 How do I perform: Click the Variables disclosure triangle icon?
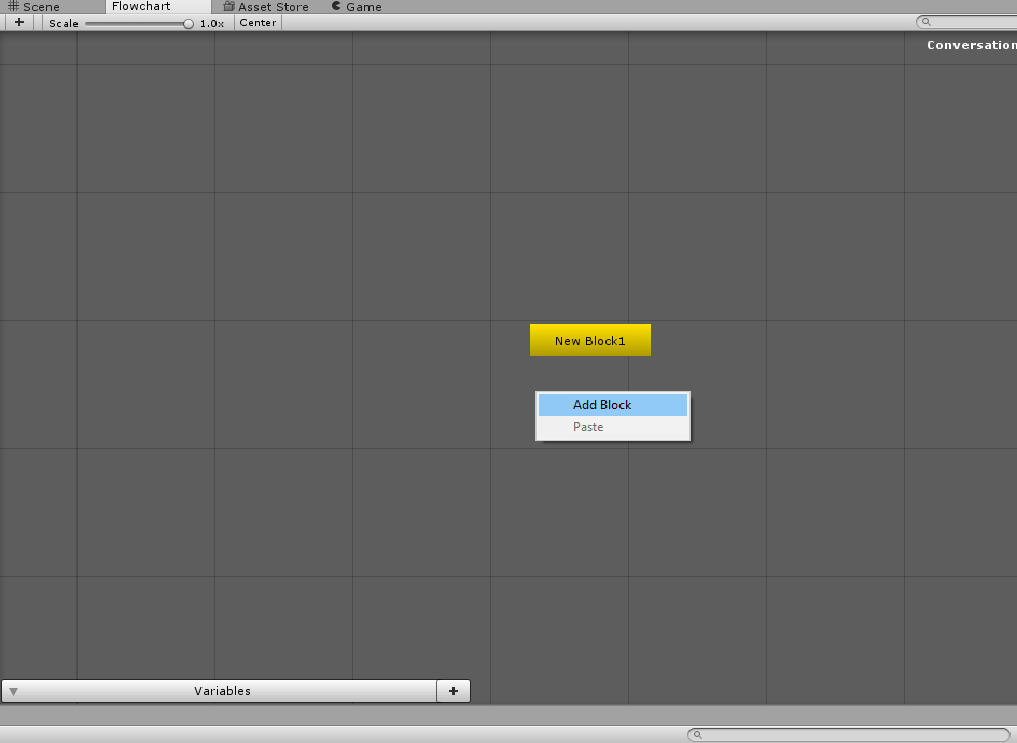[13, 690]
